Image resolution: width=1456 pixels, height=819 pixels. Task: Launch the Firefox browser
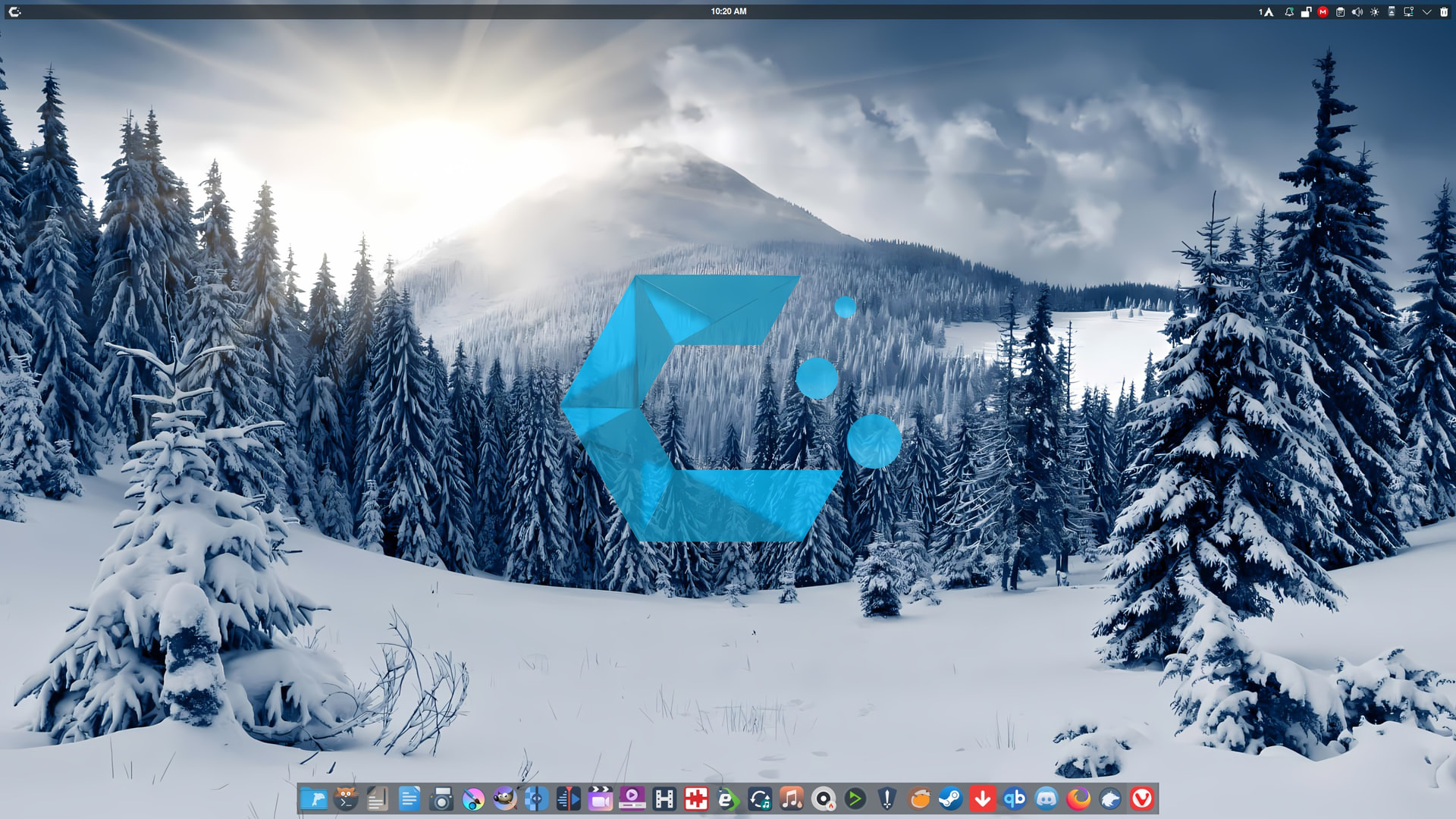pos(1078,799)
